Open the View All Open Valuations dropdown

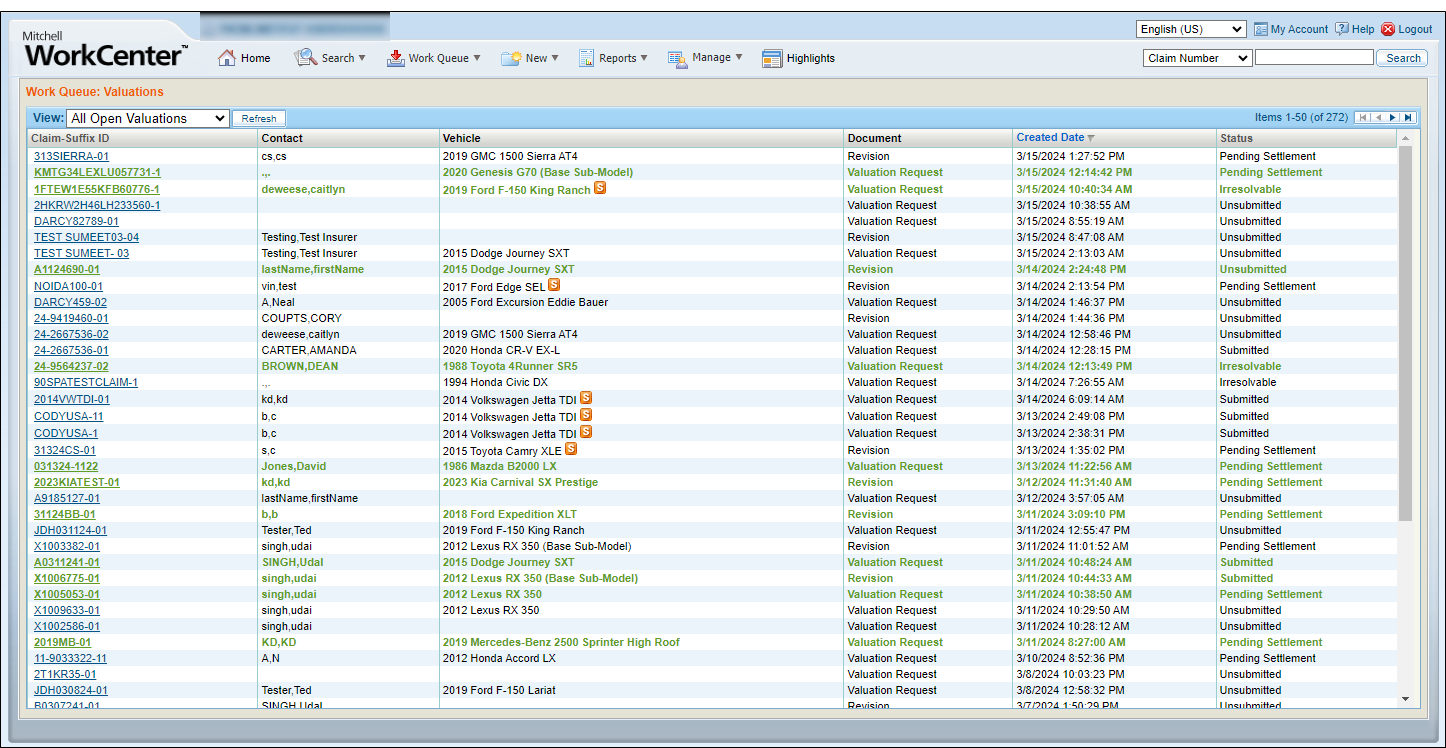click(148, 118)
